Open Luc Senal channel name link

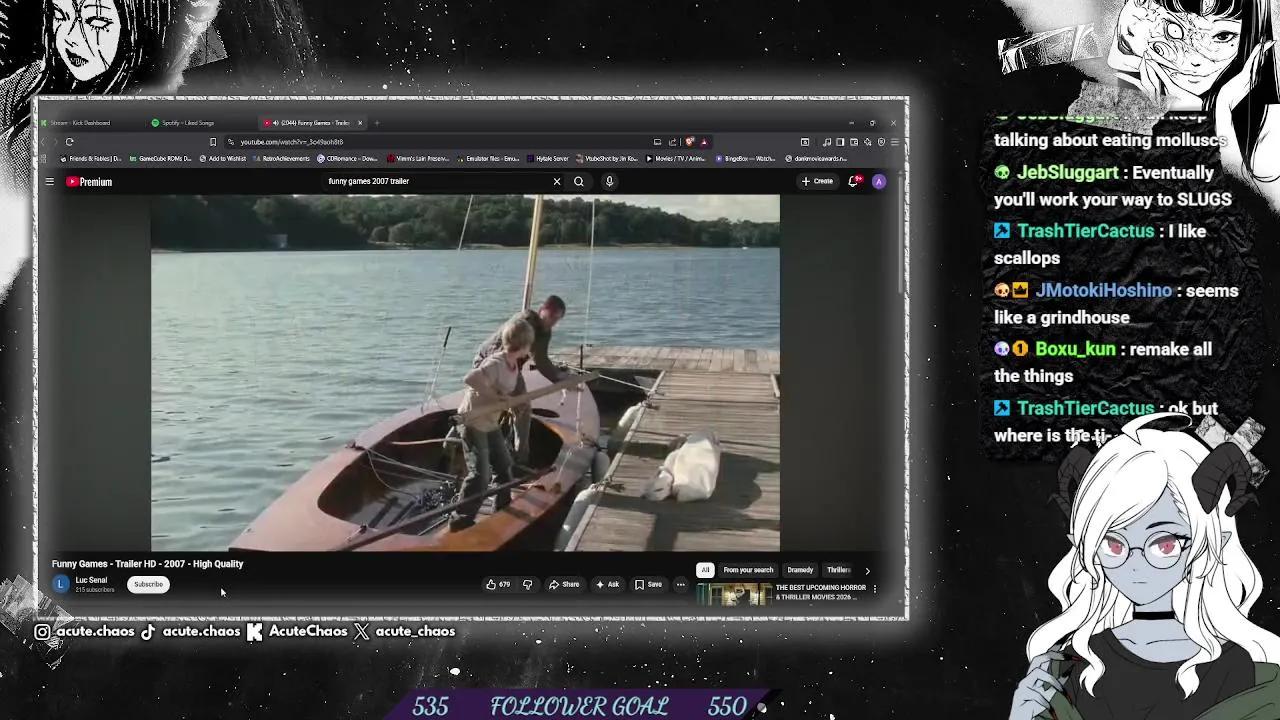(x=91, y=580)
